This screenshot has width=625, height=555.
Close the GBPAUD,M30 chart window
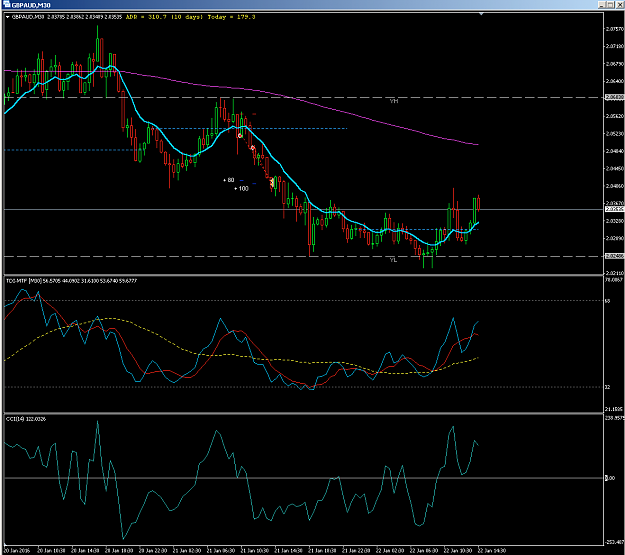(620, 5)
